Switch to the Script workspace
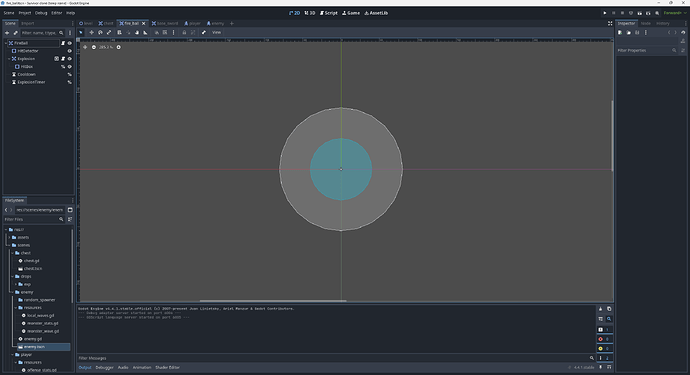The width and height of the screenshot is (690, 375). (329, 13)
